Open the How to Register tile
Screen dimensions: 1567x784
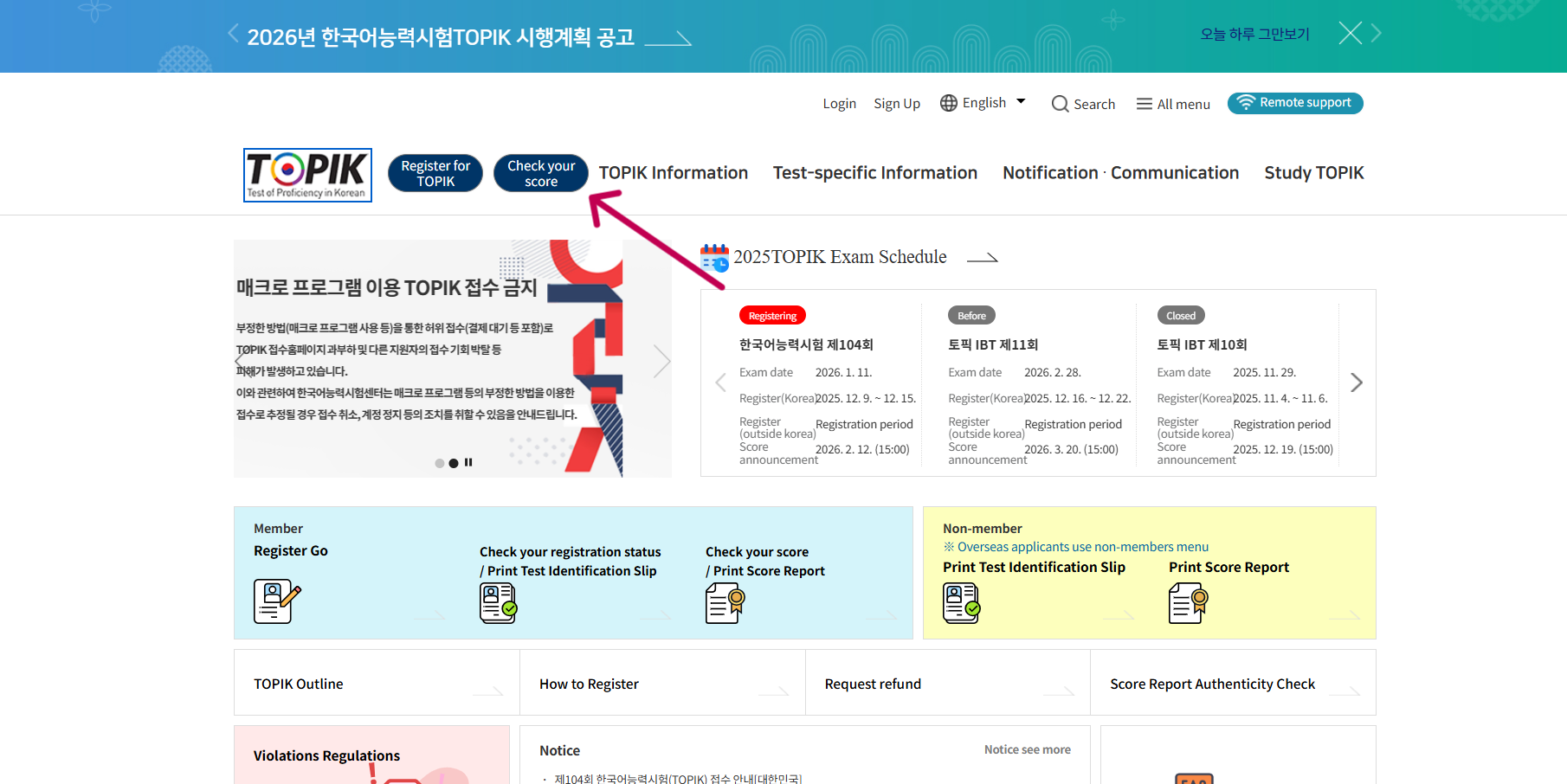pyautogui.click(x=662, y=683)
